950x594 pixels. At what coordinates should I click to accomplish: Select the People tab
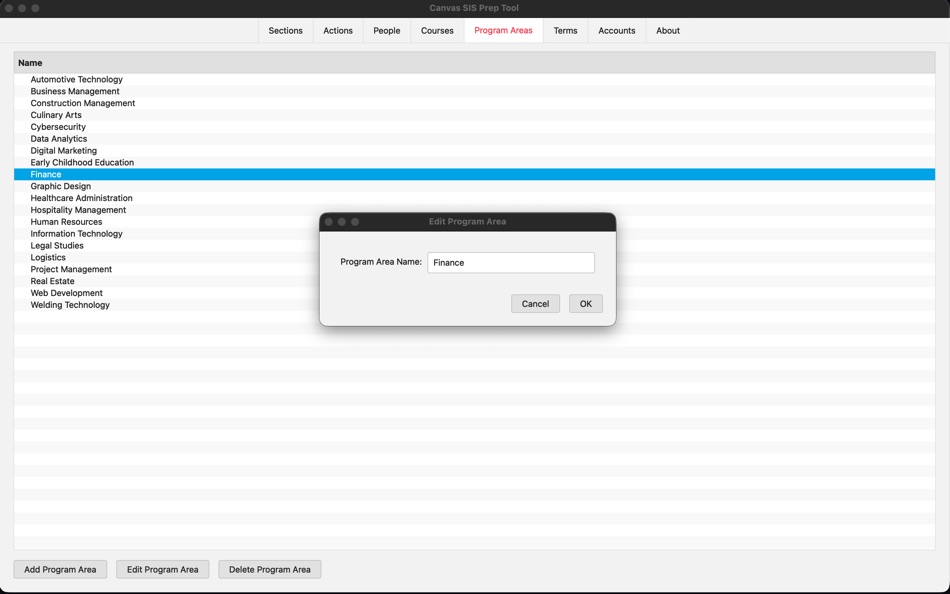tap(386, 31)
